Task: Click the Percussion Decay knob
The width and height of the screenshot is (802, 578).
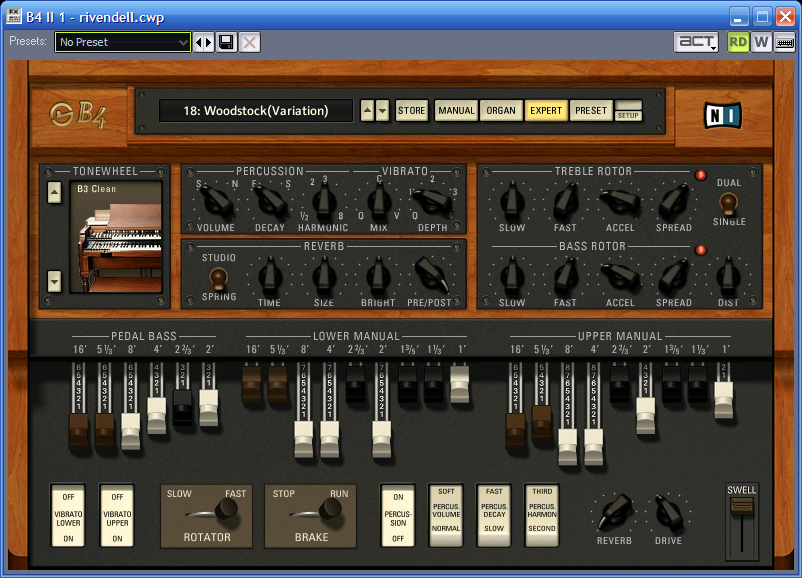Action: 270,201
